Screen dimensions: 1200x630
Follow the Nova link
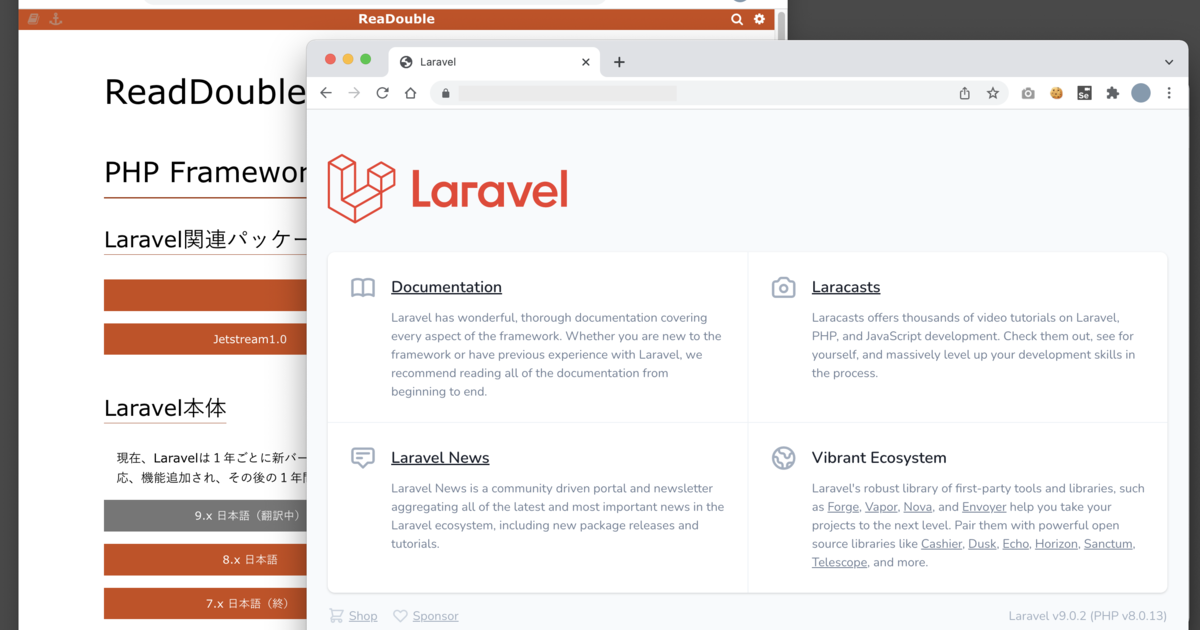click(x=918, y=507)
